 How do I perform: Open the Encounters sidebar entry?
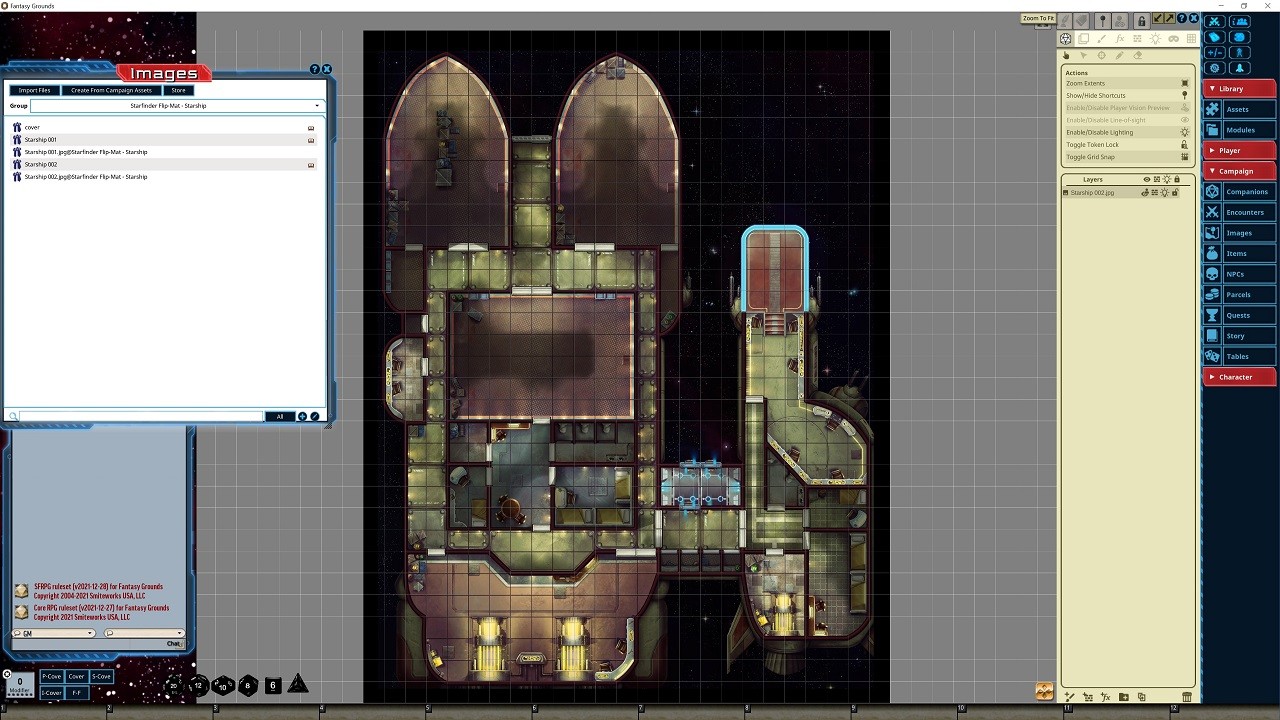(x=1239, y=212)
